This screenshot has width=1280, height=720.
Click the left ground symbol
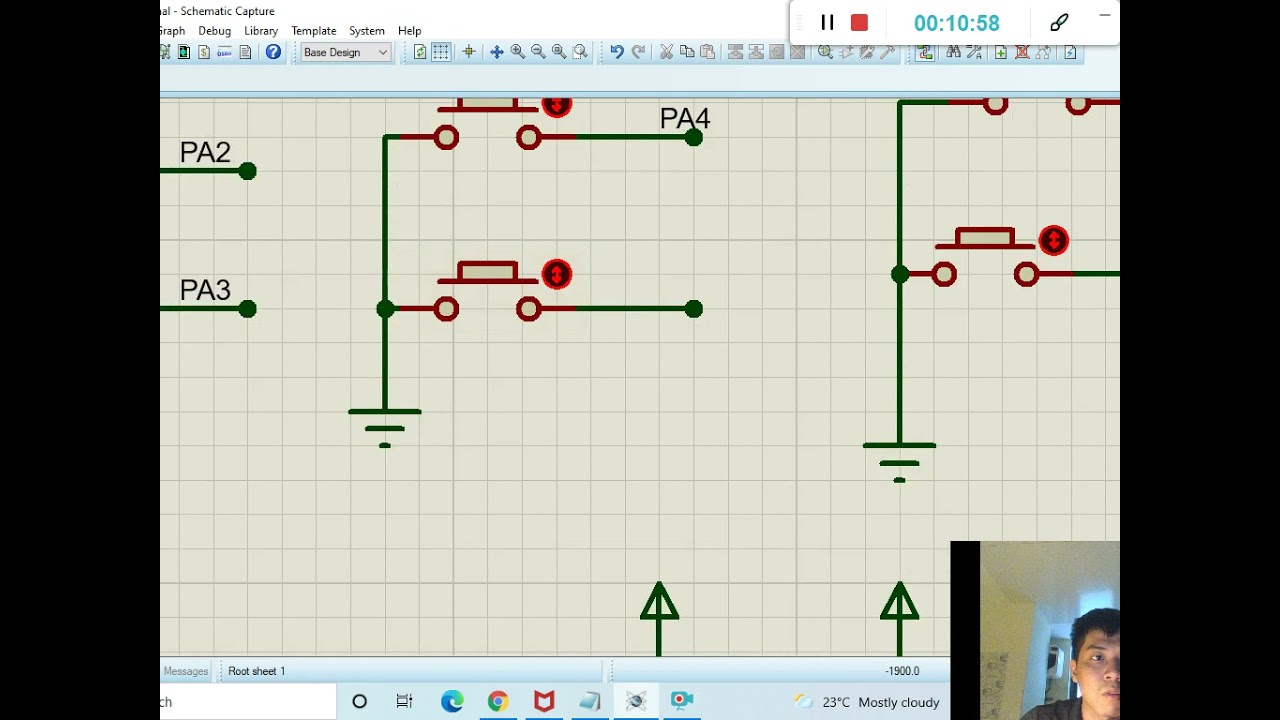(x=385, y=428)
